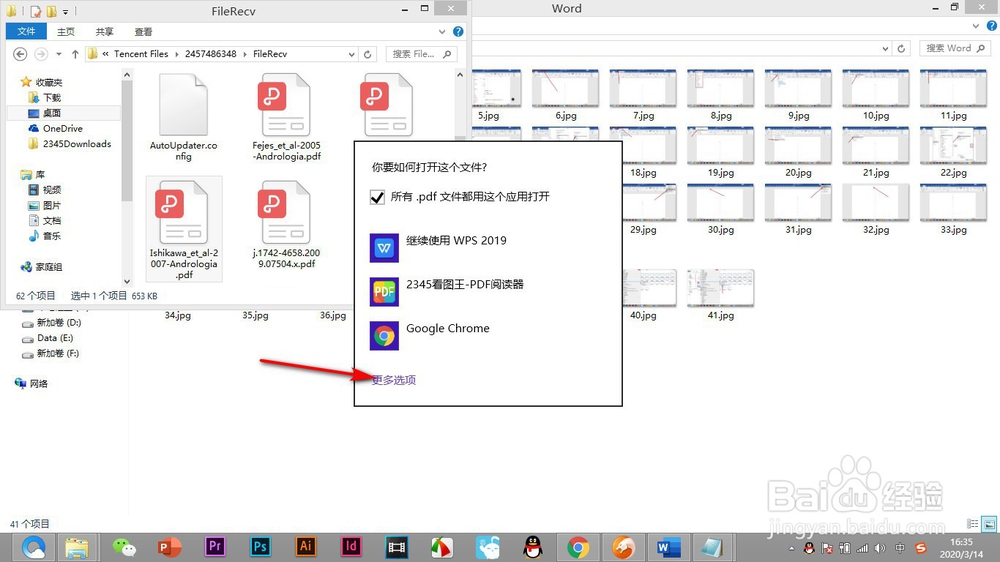This screenshot has width=1000, height=562.
Task: Open WeChat from the taskbar
Action: (124, 547)
